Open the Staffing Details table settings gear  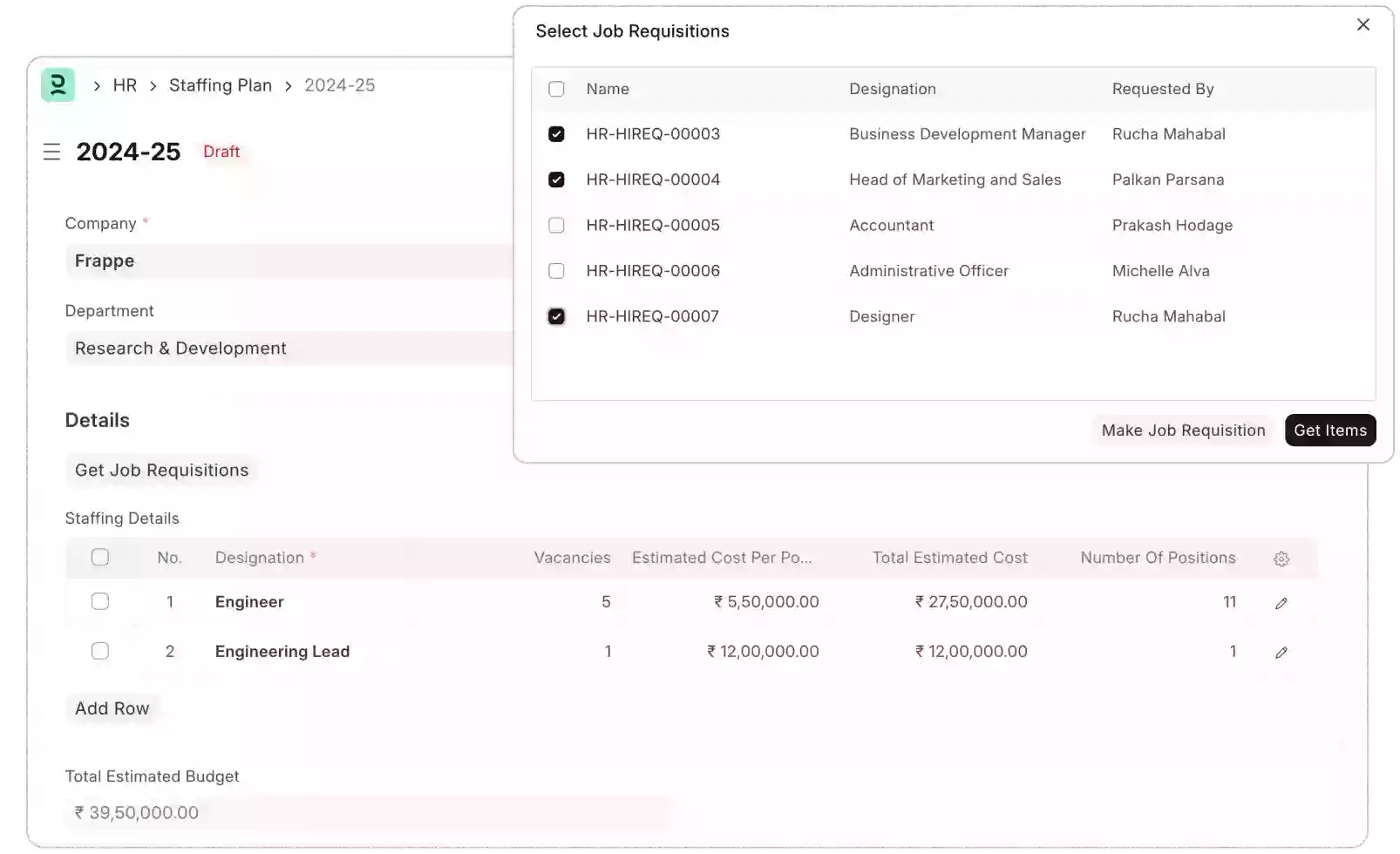(x=1281, y=559)
